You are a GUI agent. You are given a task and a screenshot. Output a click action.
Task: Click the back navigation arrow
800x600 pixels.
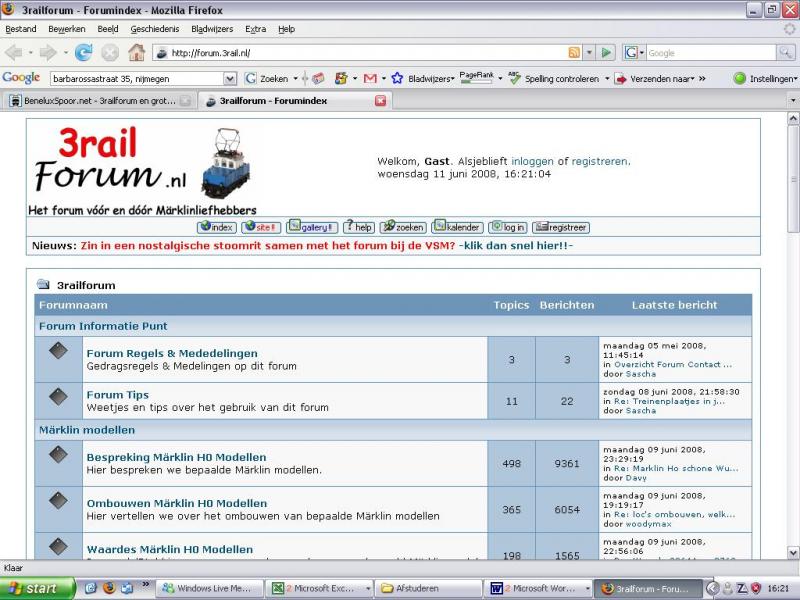coord(16,52)
